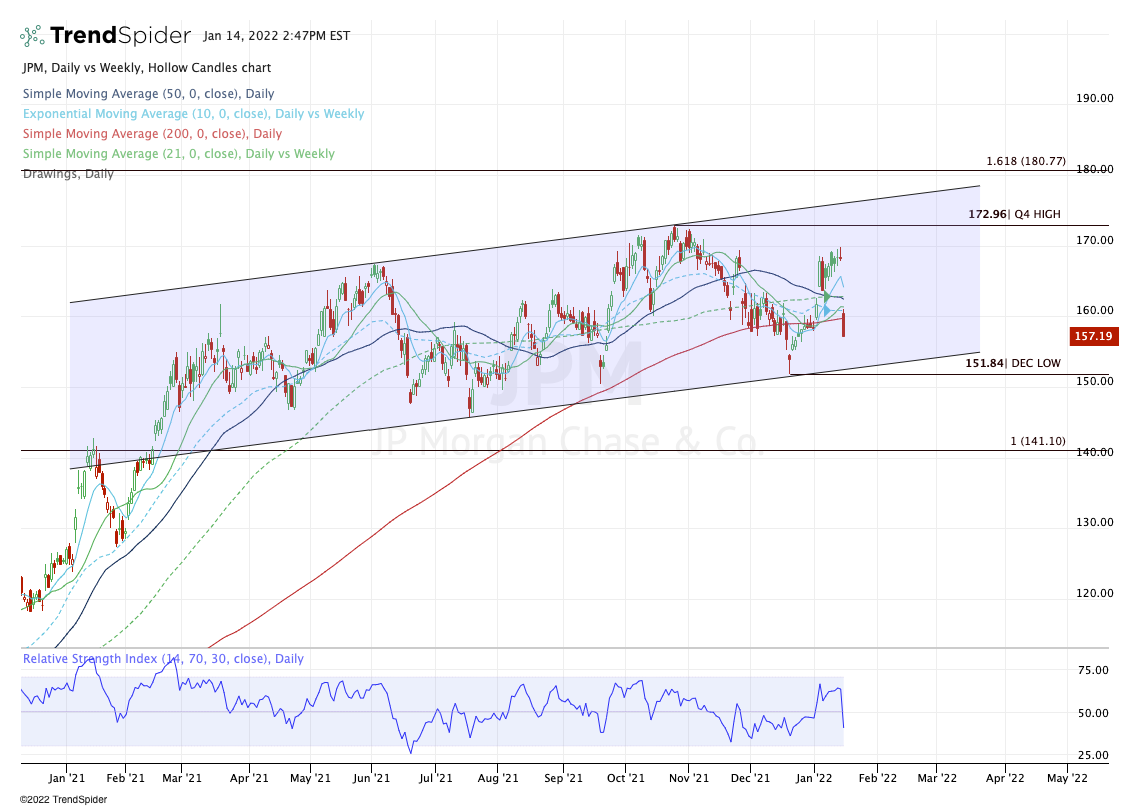Image resolution: width=1139 pixels, height=809 pixels.
Task: Click the TrendSpider logo icon
Action: pyautogui.click(x=32, y=35)
